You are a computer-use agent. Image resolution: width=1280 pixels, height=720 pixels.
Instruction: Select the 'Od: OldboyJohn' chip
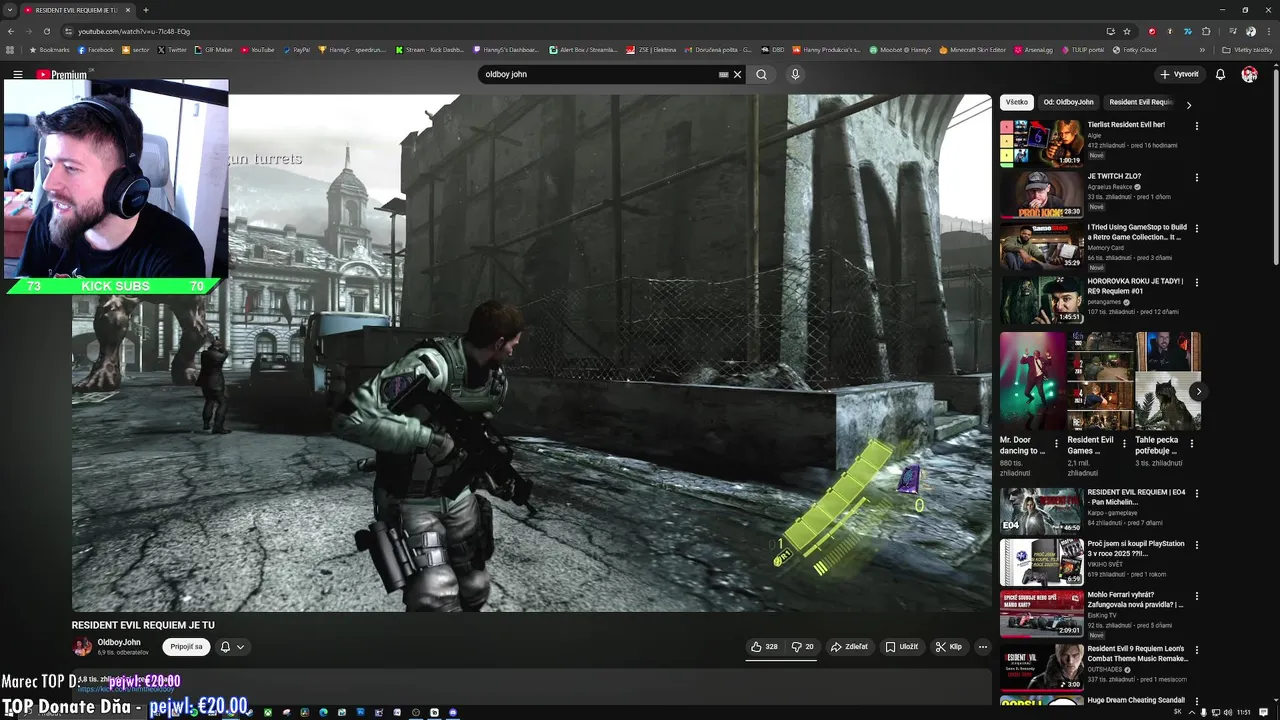click(x=1069, y=102)
